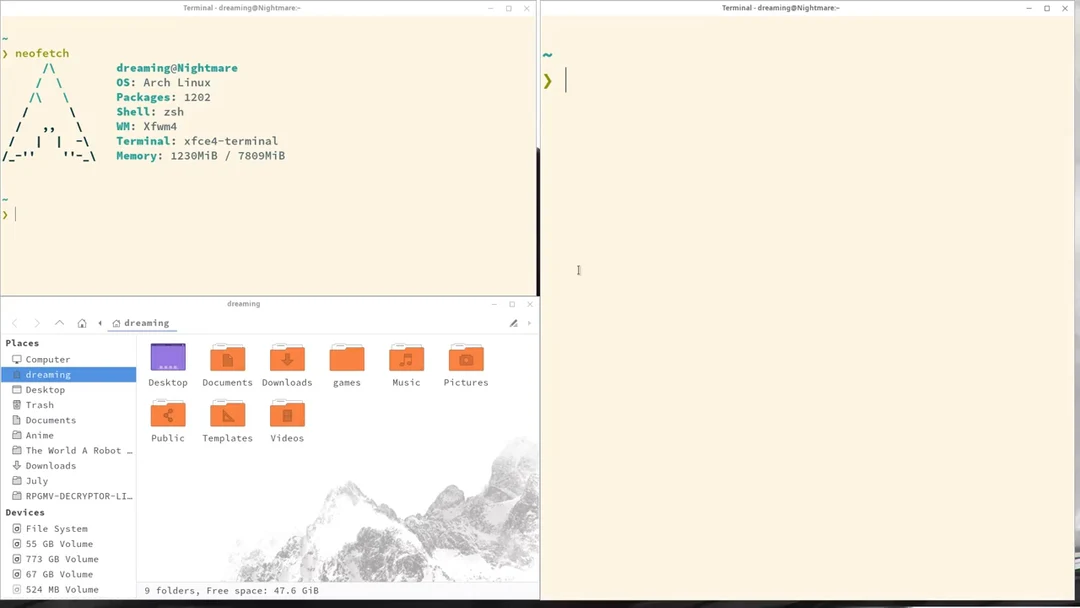The height and width of the screenshot is (608, 1080).
Task: Click the pencil icon to edit the path
Action: [513, 323]
